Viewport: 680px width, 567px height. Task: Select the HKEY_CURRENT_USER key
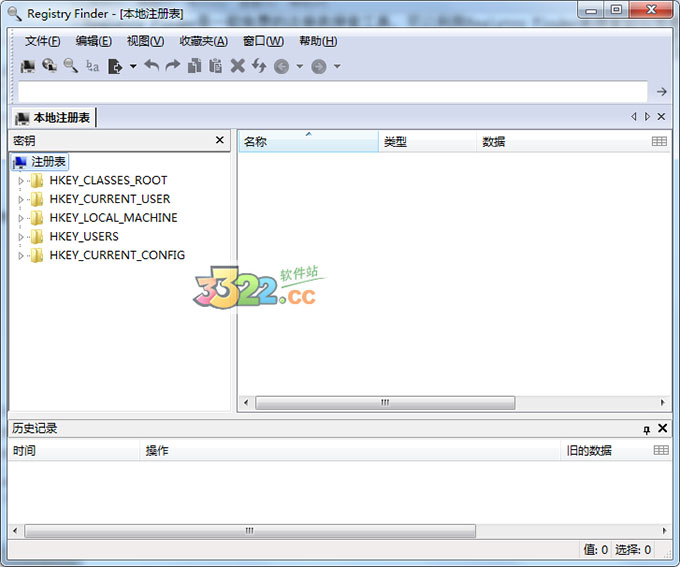coord(110,199)
